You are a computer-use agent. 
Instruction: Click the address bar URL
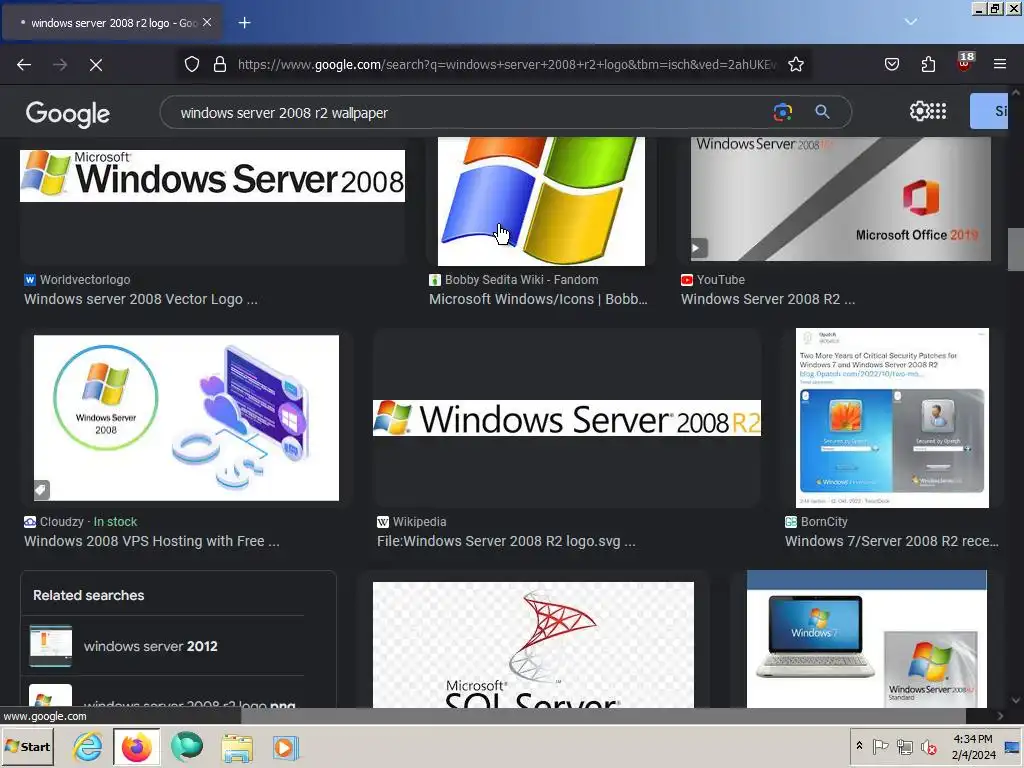(x=506, y=65)
